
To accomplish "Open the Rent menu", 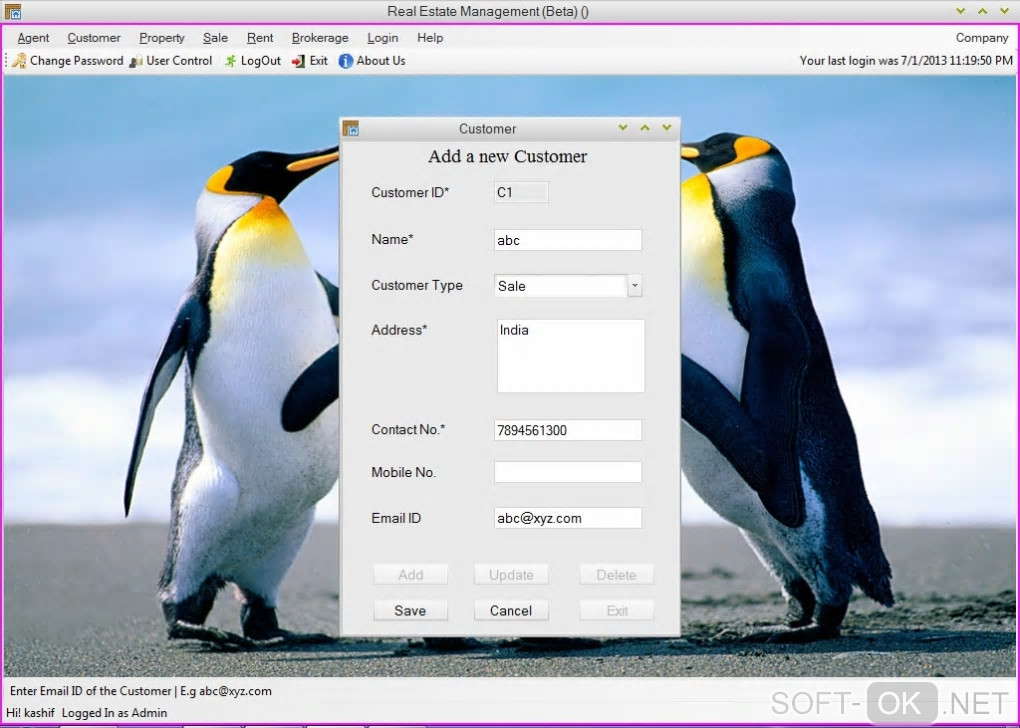I will [x=260, y=38].
